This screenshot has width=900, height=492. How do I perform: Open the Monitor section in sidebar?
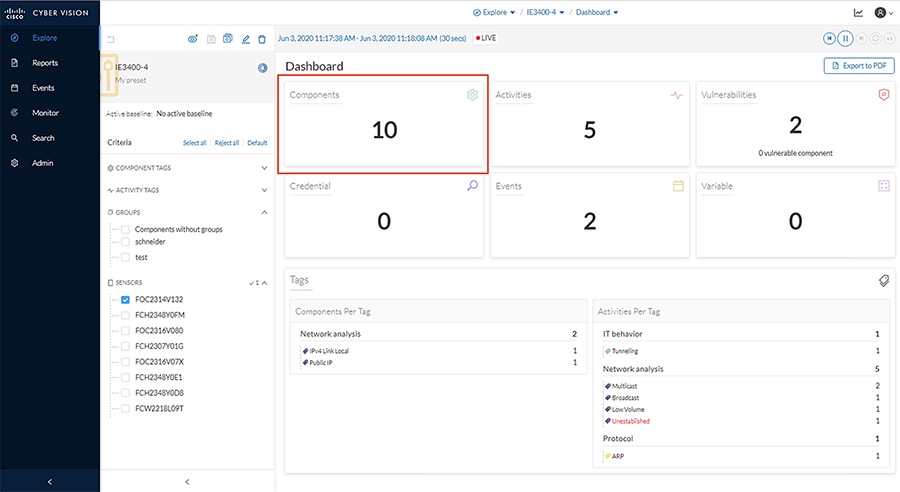pos(45,113)
